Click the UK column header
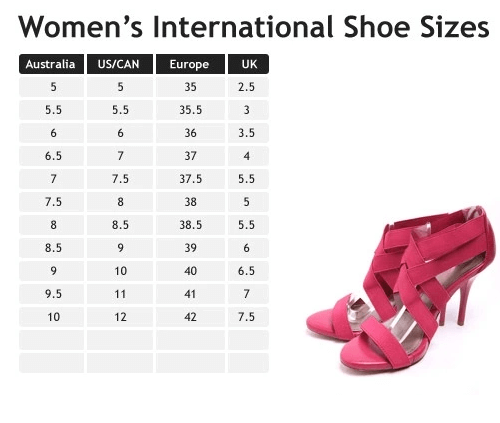The height and width of the screenshot is (423, 500). point(248,64)
